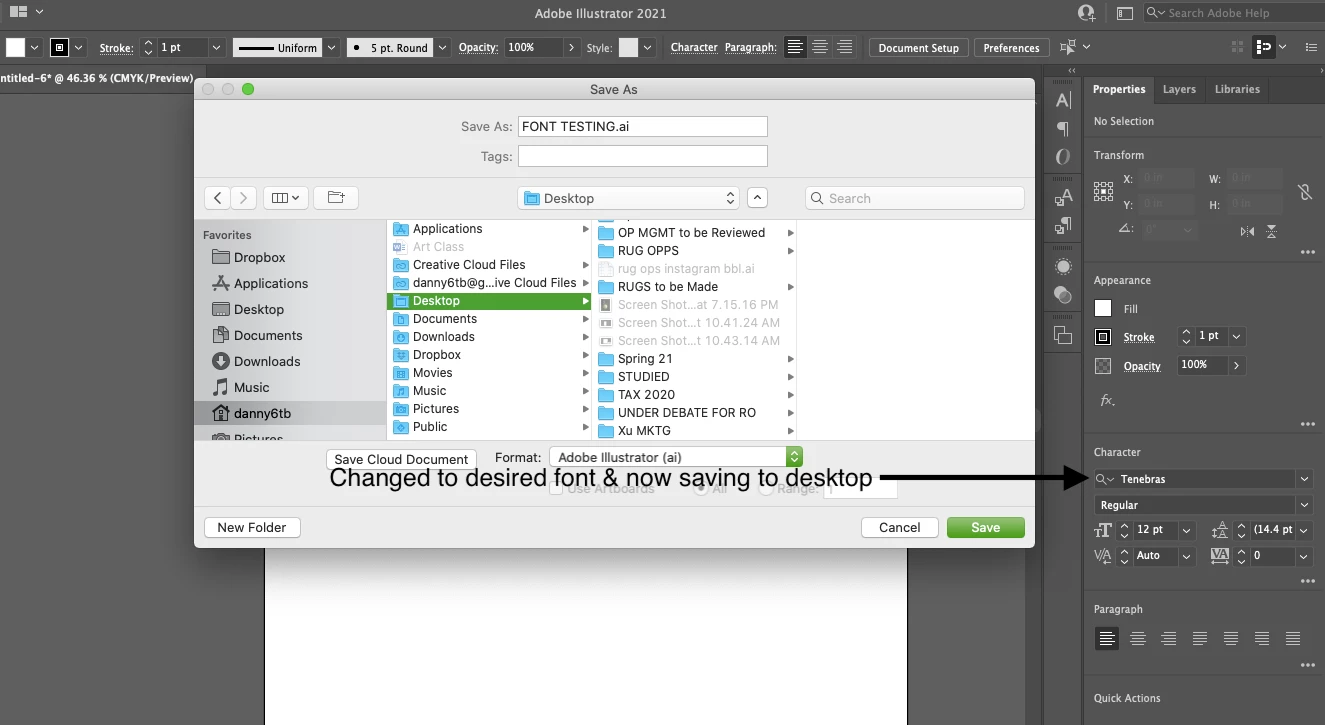
Task: Align paragraph center in Properties panel
Action: pos(1137,638)
